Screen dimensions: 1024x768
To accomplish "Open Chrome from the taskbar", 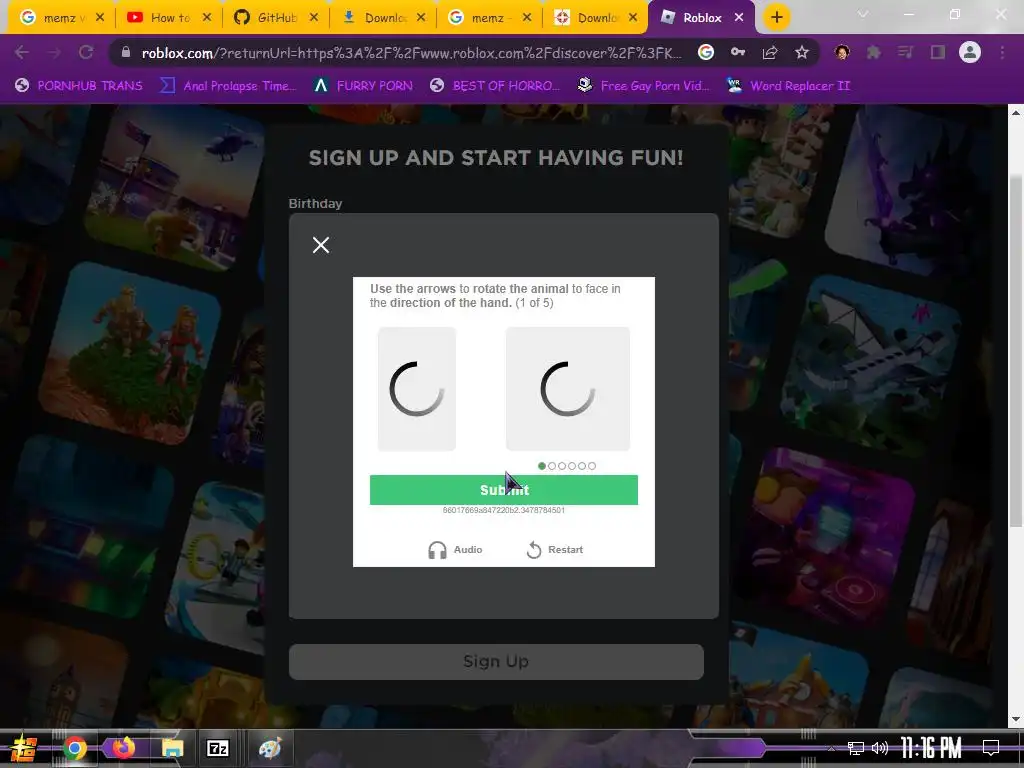I will click(75, 748).
